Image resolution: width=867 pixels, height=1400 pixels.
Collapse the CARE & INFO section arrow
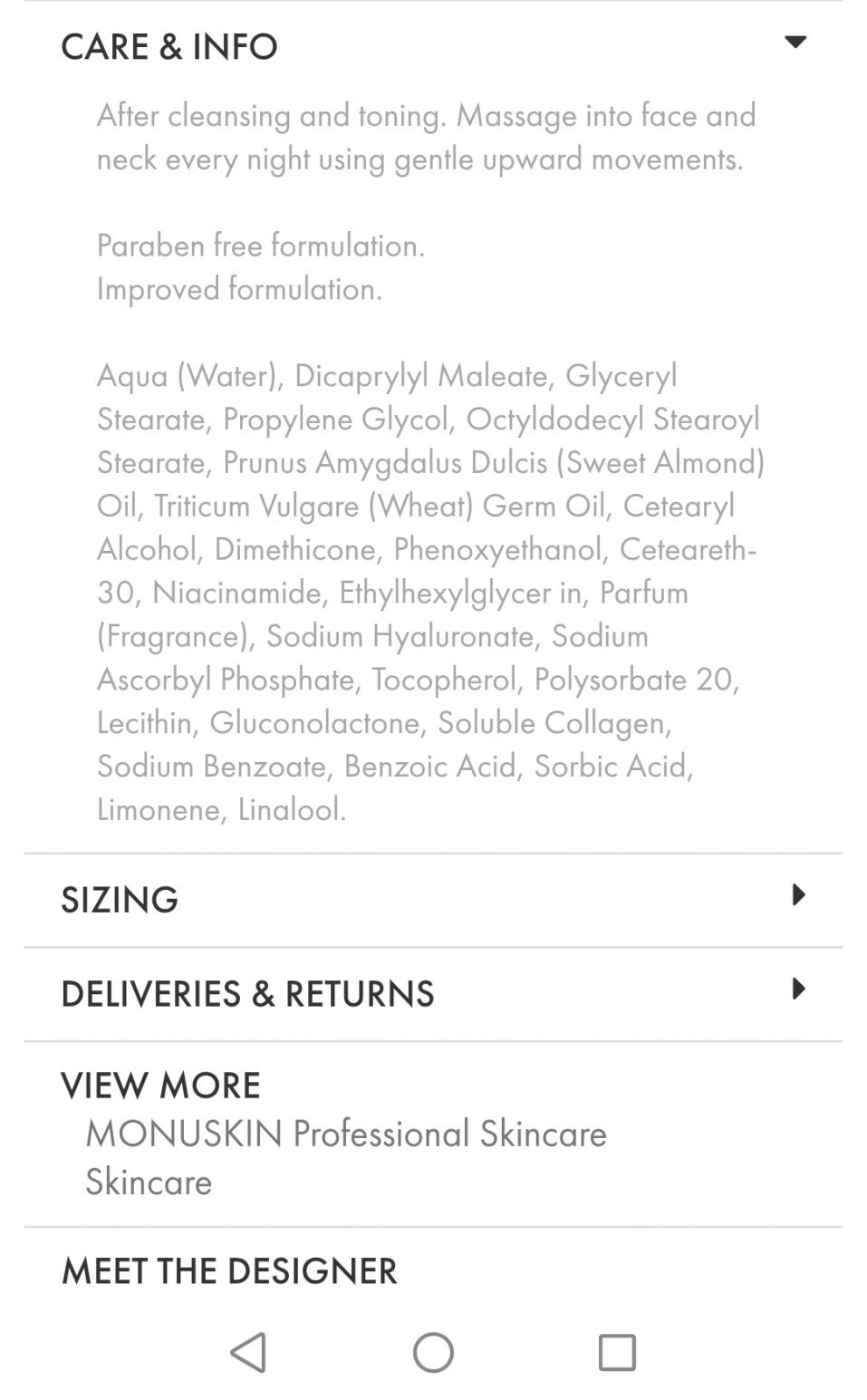(x=795, y=42)
